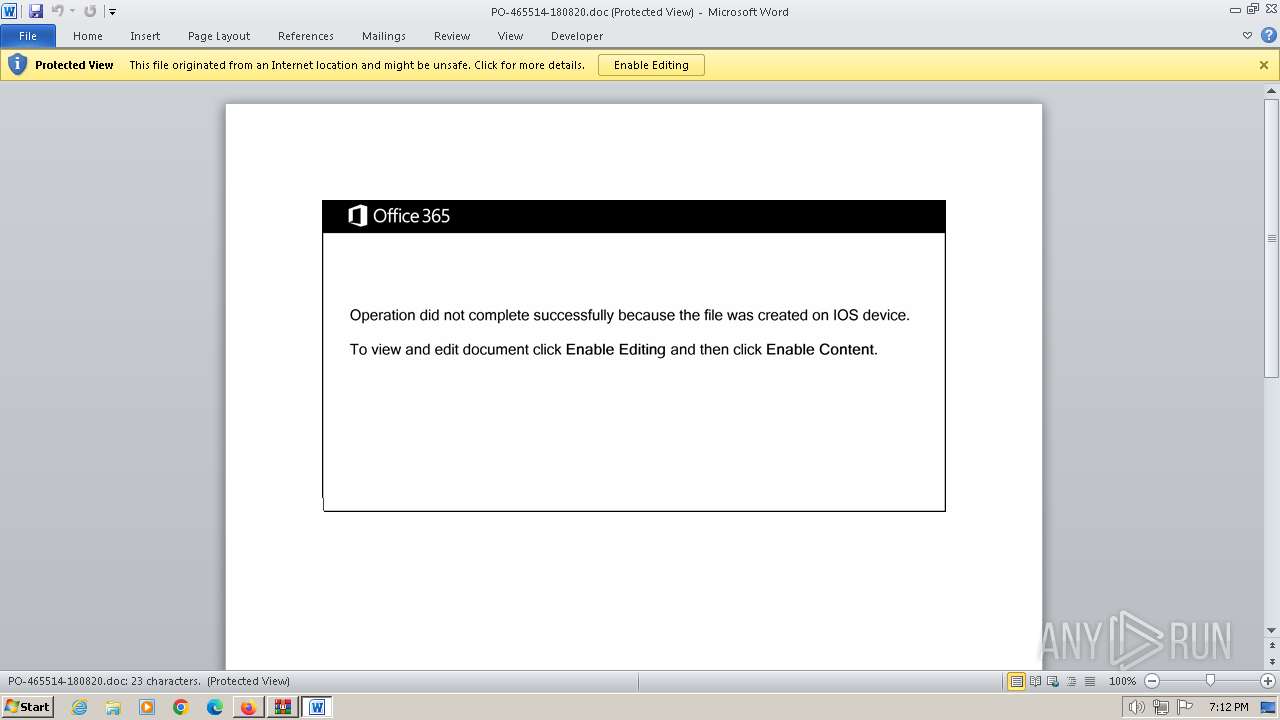The height and width of the screenshot is (720, 1280).
Task: Switch to Draft view
Action: click(1089, 681)
